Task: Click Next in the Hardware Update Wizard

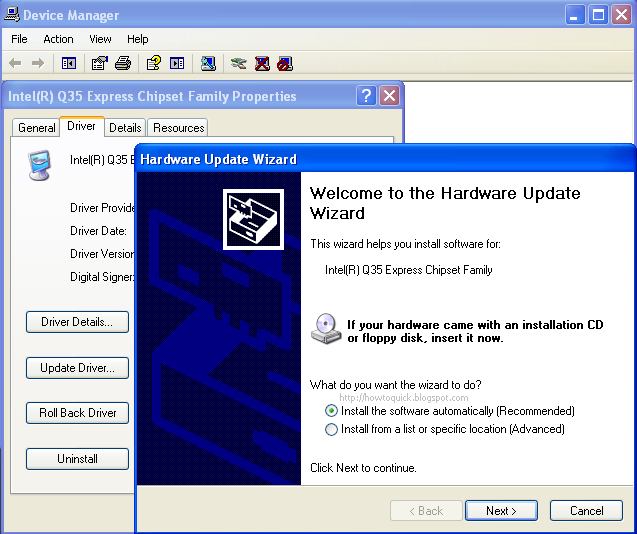Action: [501, 510]
